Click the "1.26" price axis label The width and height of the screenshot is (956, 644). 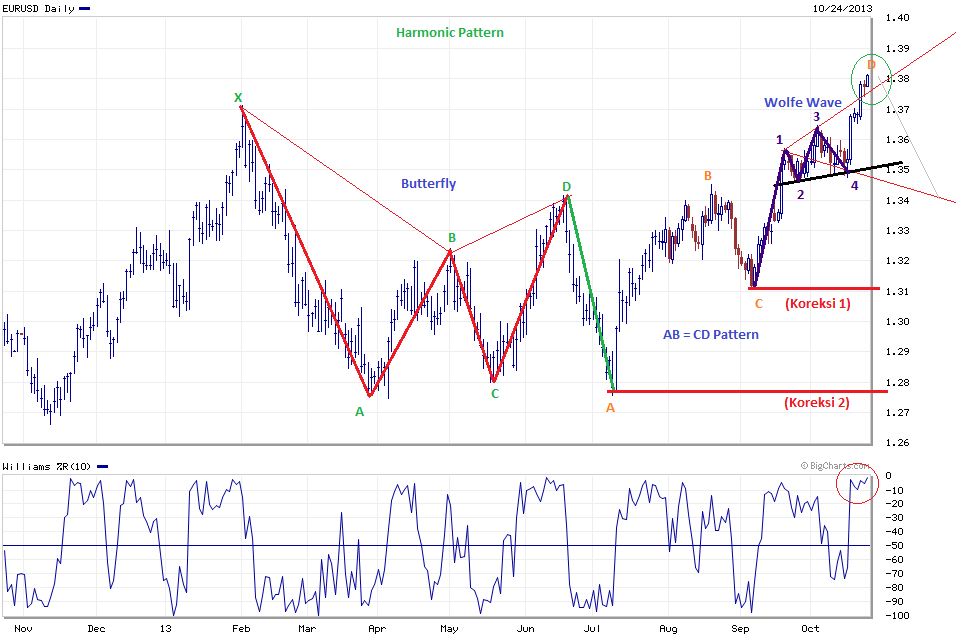(897, 443)
